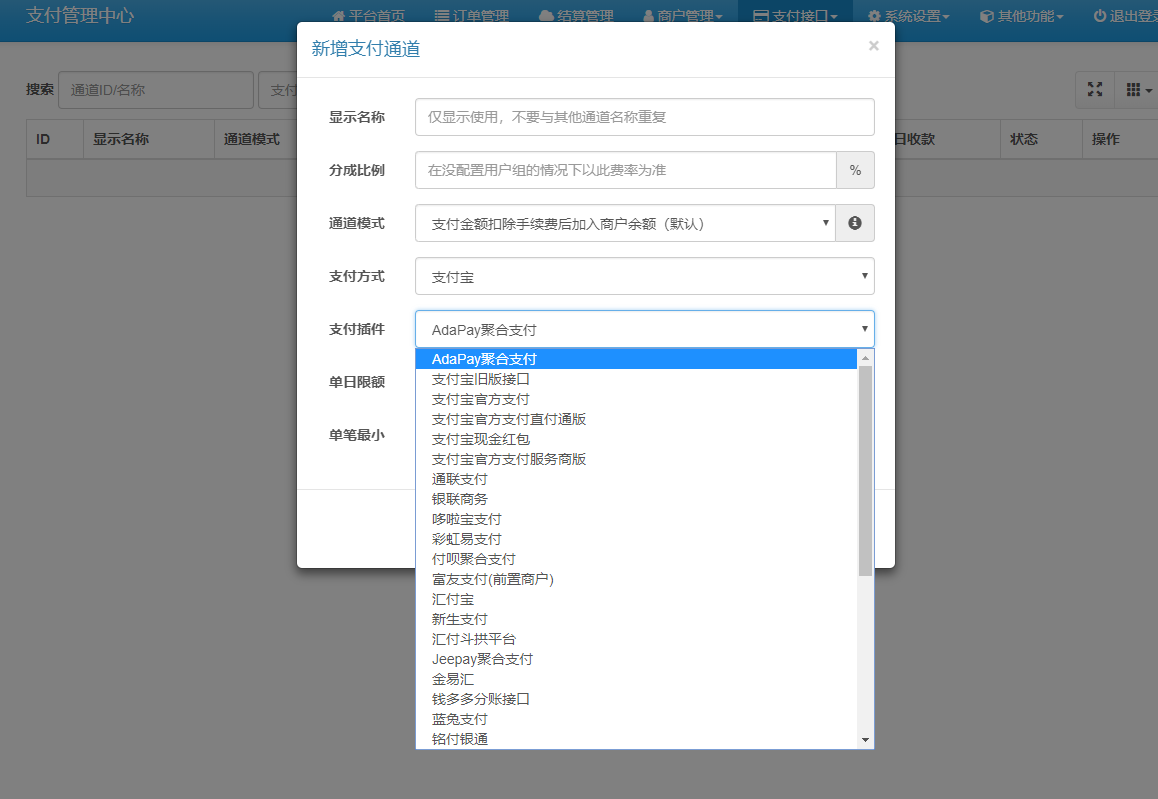The image size is (1158, 799).
Task: Select 支付宝现金红包 option
Action: 636,439
